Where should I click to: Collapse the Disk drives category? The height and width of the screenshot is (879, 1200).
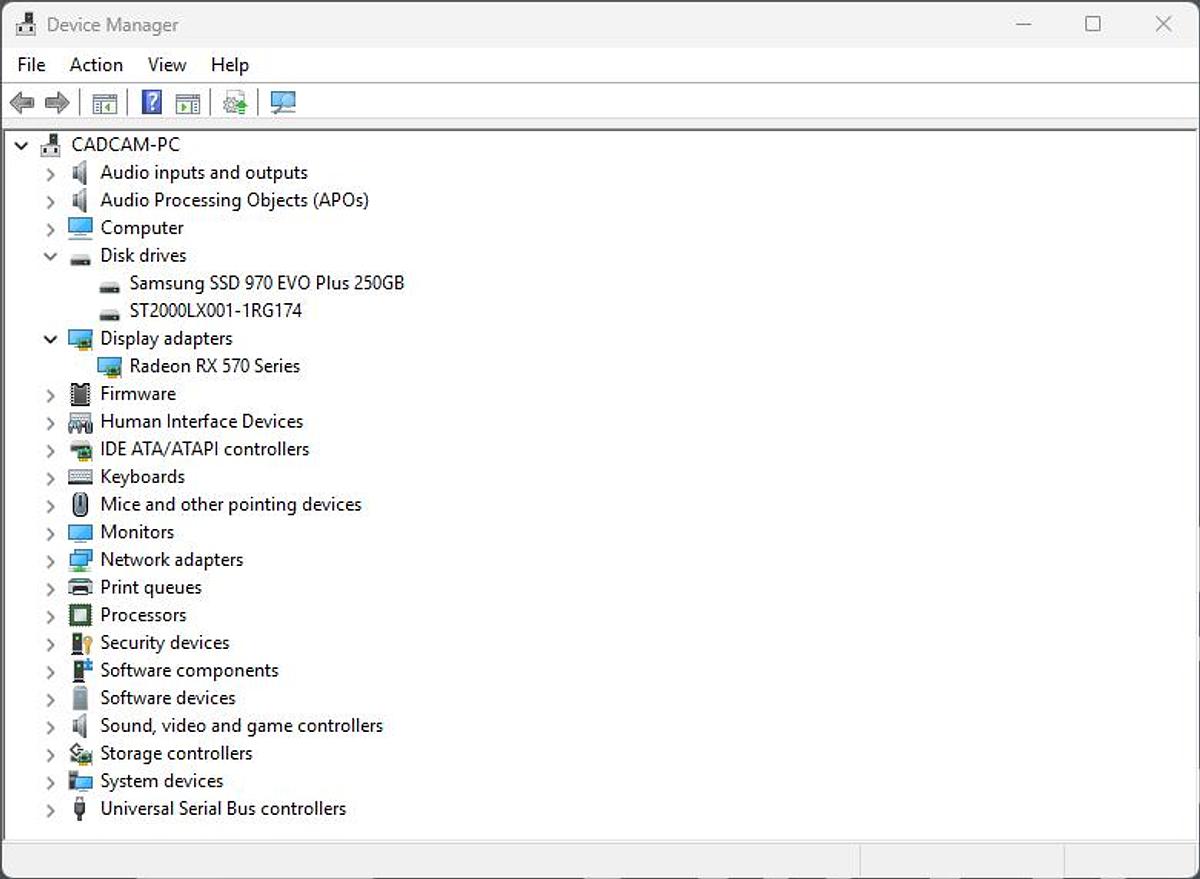pyautogui.click(x=51, y=255)
